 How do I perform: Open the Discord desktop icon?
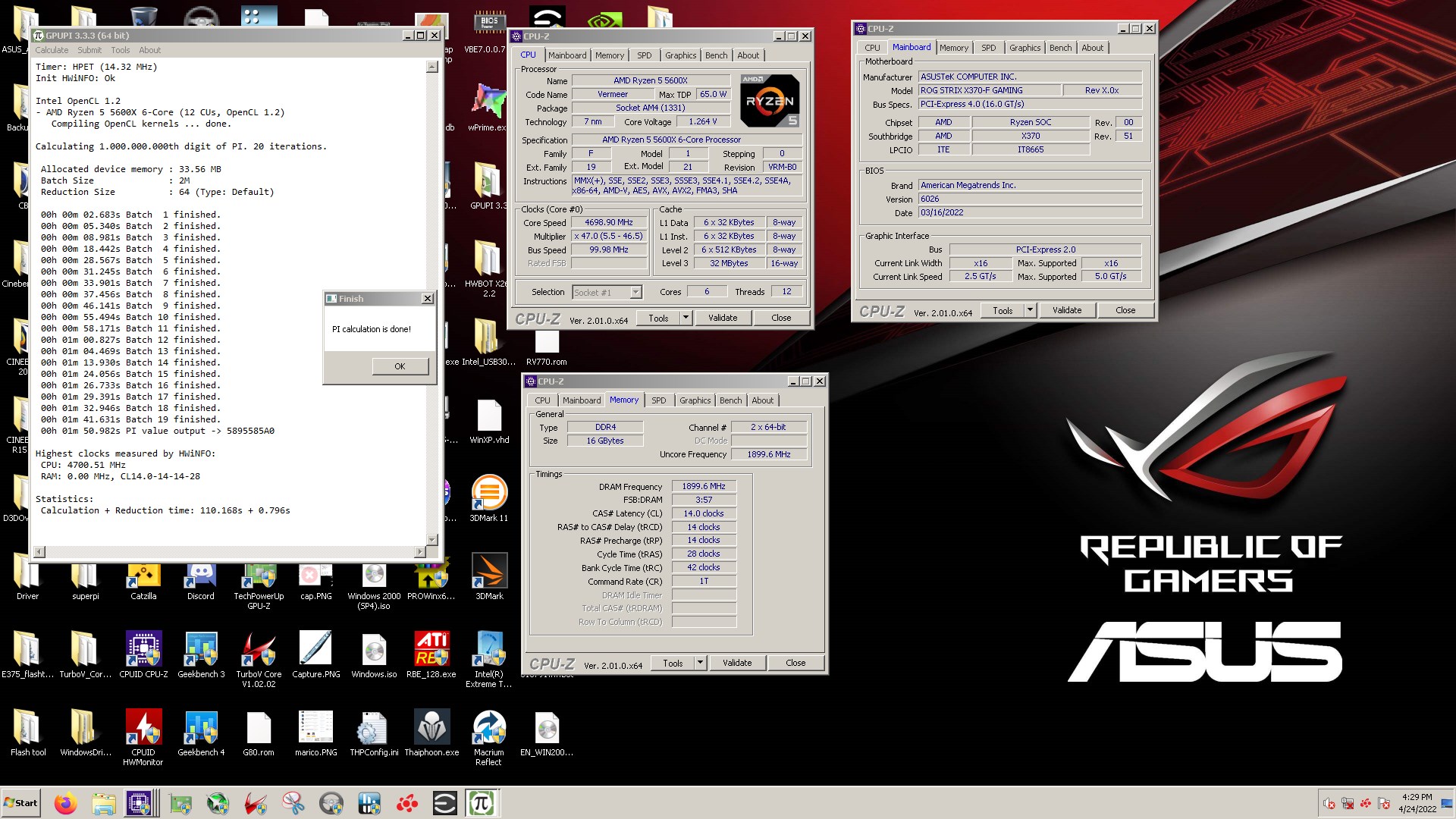coord(201,576)
